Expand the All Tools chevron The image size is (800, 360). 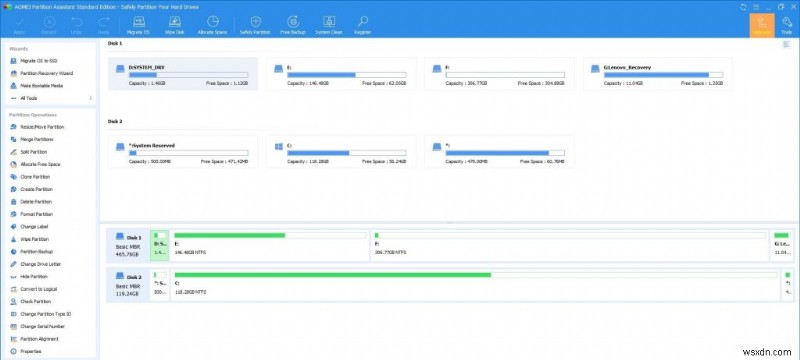click(91, 98)
